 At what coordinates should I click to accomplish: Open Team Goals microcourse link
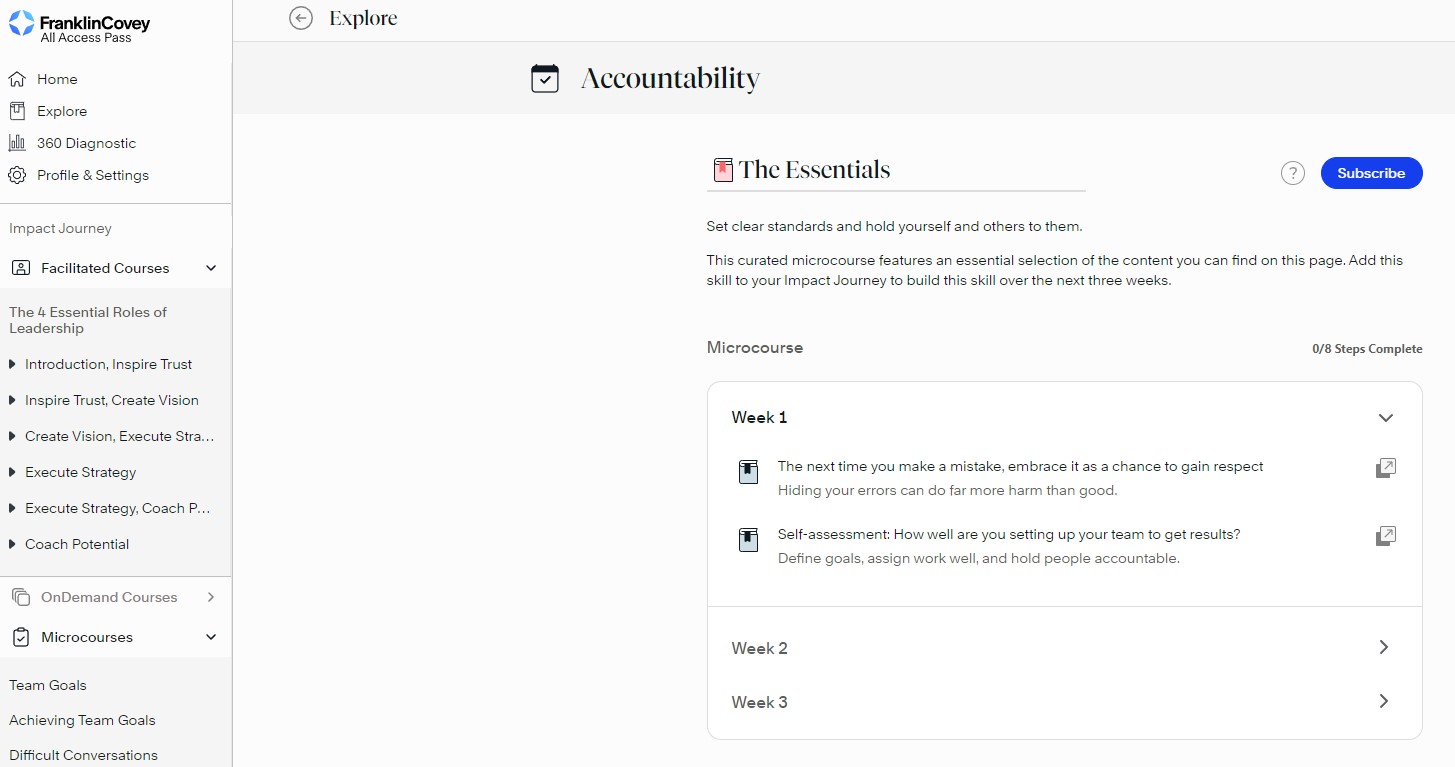click(48, 685)
